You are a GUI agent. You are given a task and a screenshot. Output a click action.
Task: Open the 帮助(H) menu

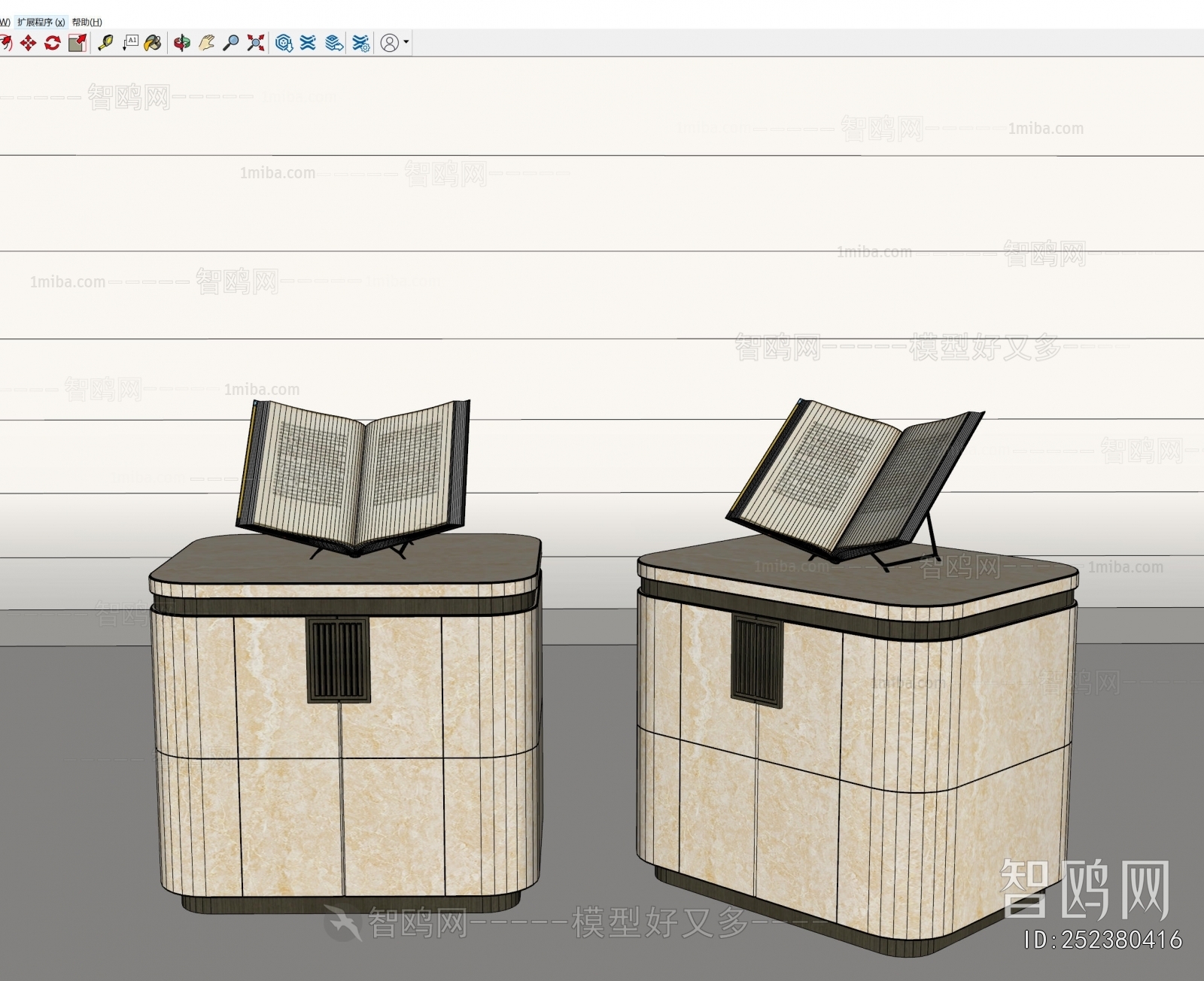click(87, 23)
